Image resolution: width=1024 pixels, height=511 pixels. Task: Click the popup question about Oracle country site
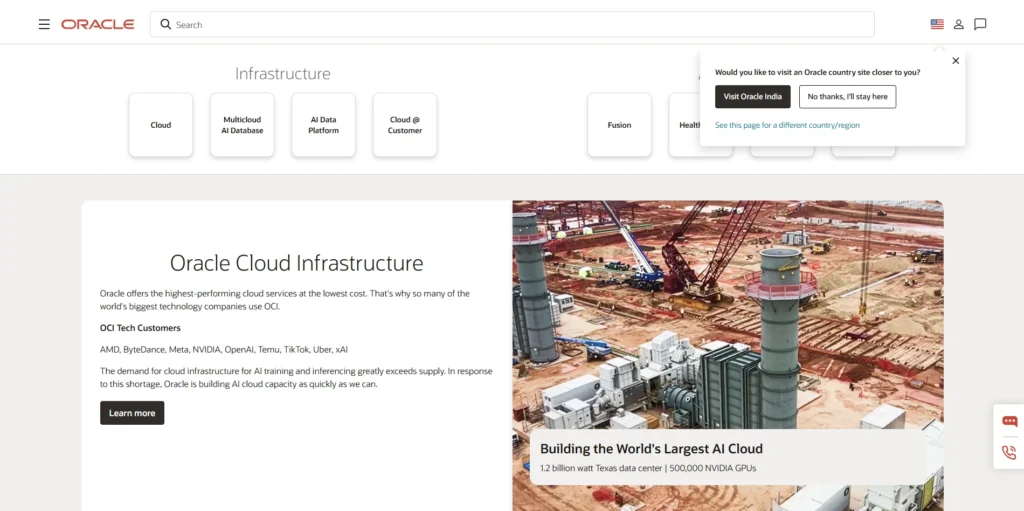818,73
